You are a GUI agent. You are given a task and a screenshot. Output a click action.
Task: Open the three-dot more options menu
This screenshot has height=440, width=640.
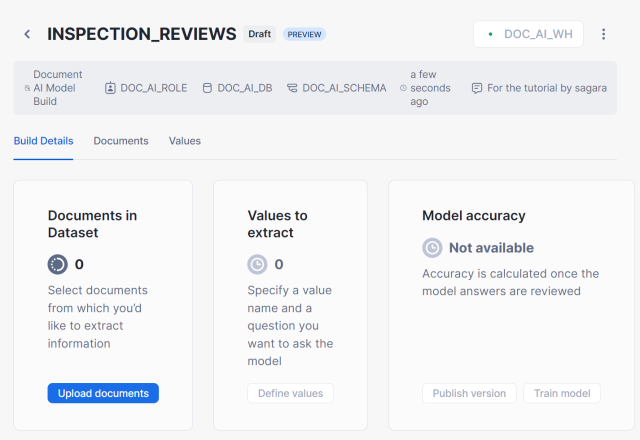(603, 34)
